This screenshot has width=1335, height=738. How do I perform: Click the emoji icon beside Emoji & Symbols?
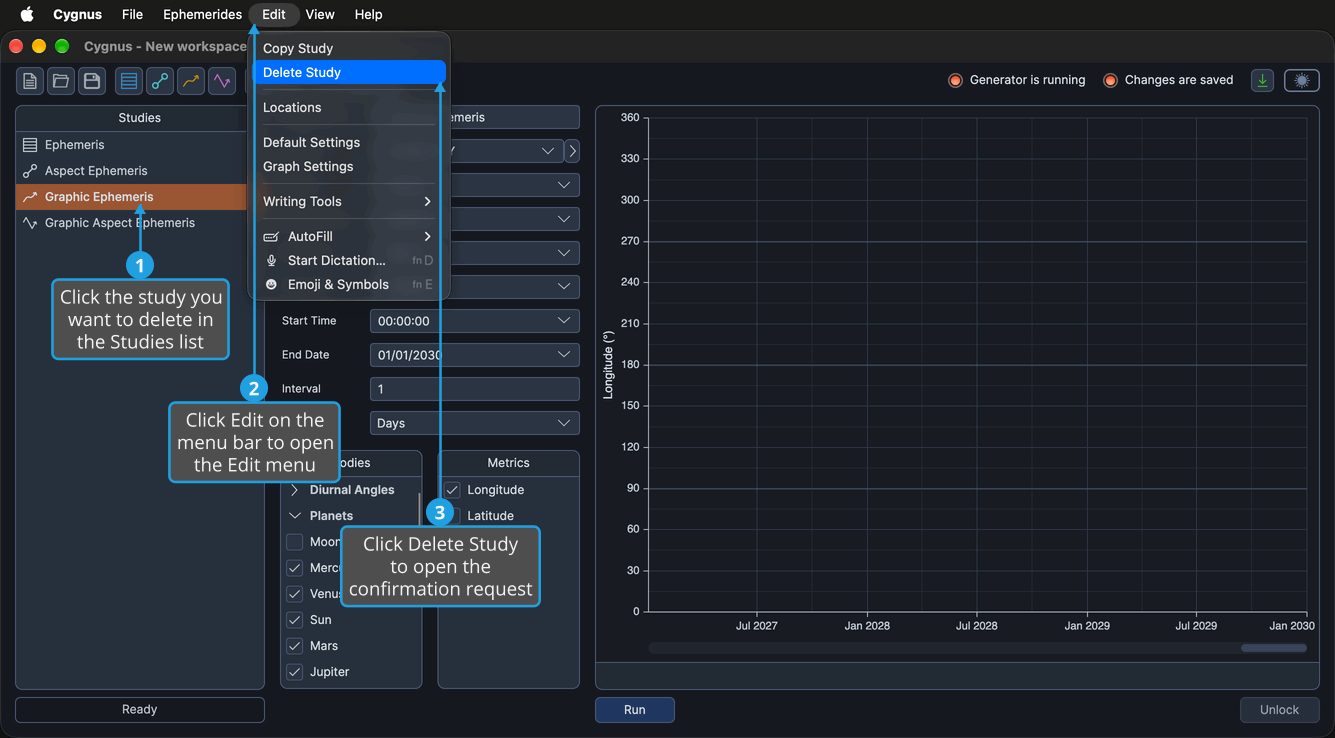[271, 285]
